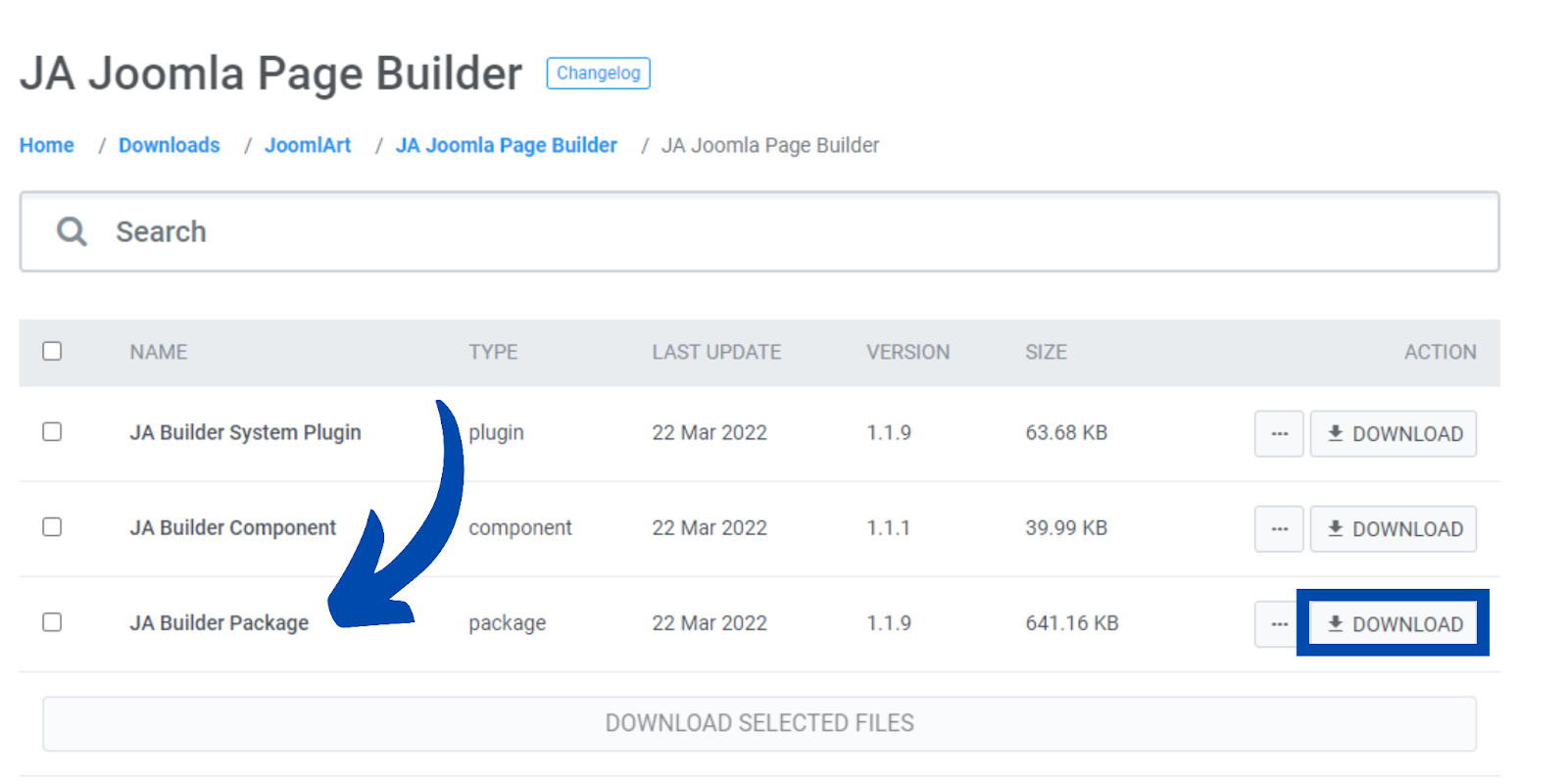The image size is (1568, 784).
Task: Select the JA Builder System Plugin name
Action: click(246, 432)
